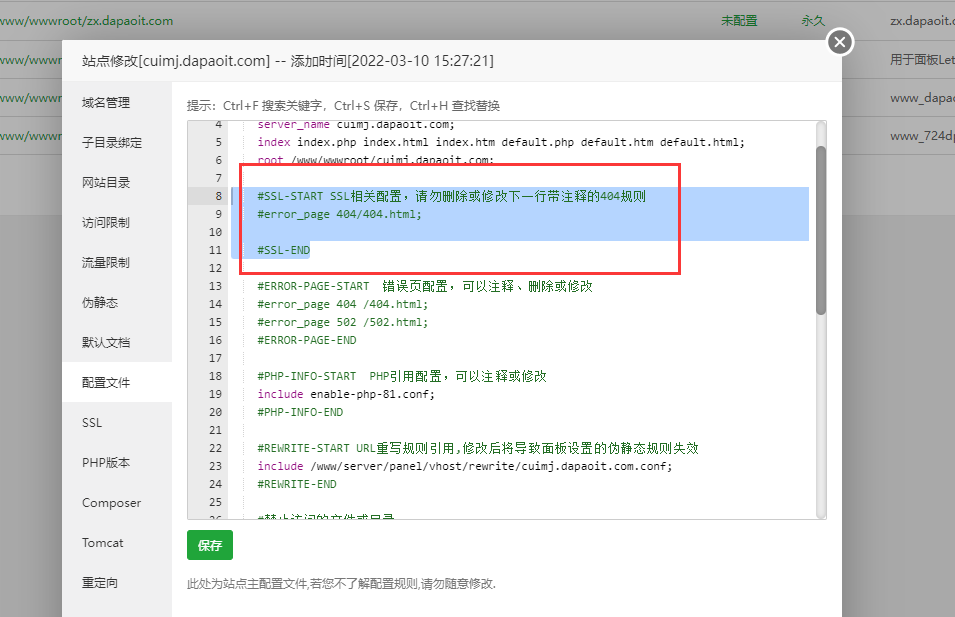Open the Composer tab
The width and height of the screenshot is (955, 617).
pyautogui.click(x=111, y=503)
